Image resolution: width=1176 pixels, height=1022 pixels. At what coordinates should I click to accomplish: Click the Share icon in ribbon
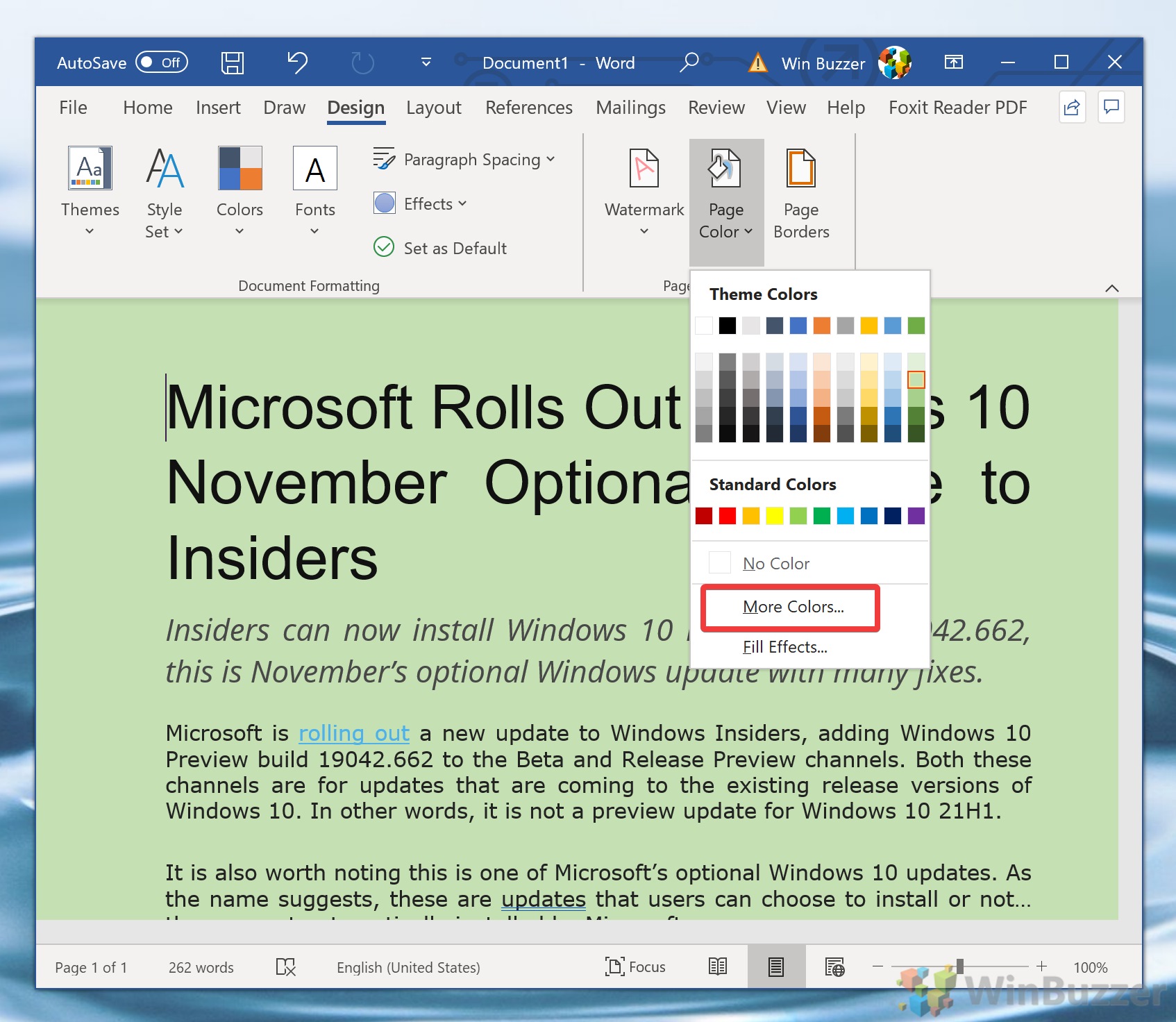[1072, 108]
